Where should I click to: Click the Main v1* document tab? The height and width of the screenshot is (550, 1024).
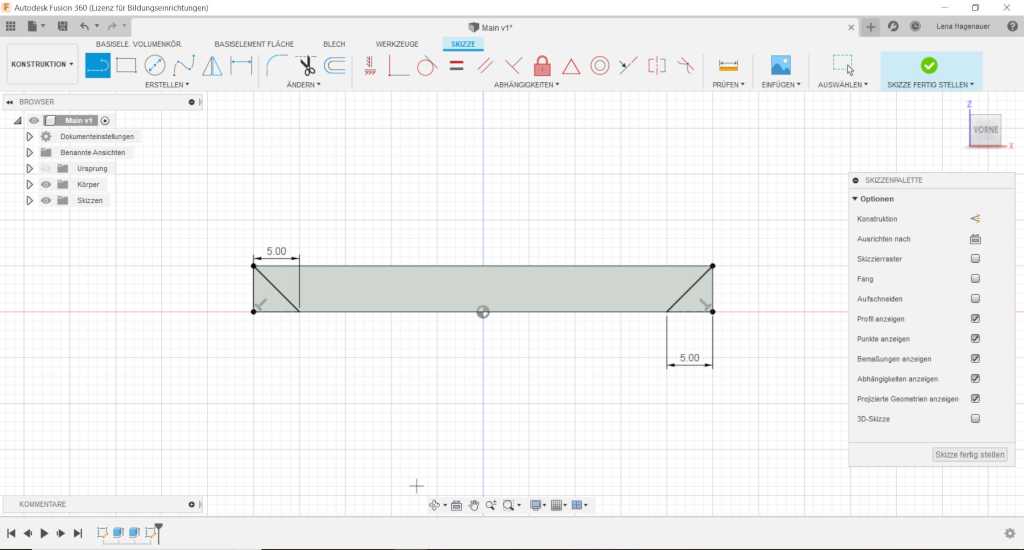(x=490, y=27)
